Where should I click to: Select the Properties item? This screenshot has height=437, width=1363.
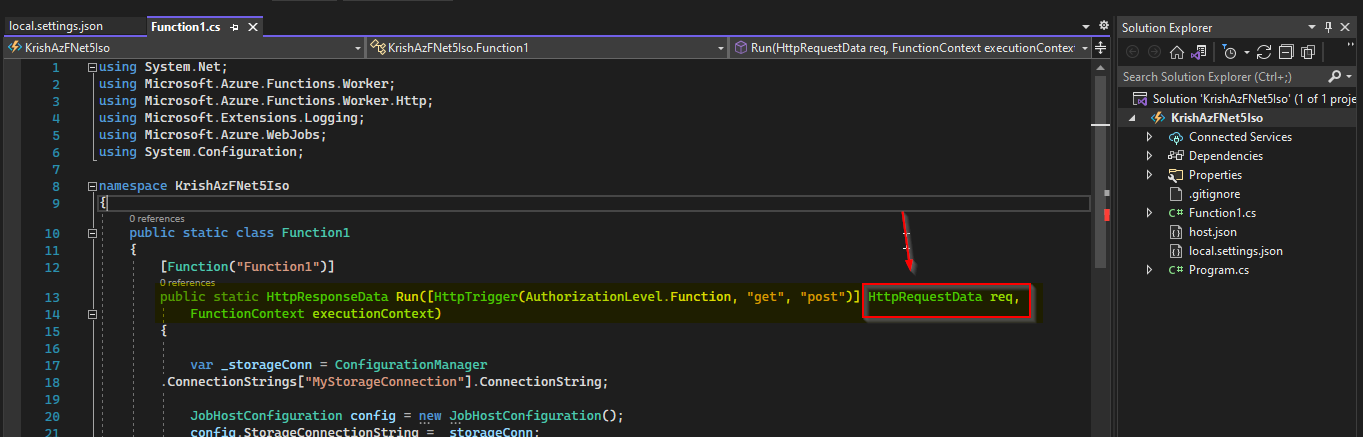[x=1215, y=175]
